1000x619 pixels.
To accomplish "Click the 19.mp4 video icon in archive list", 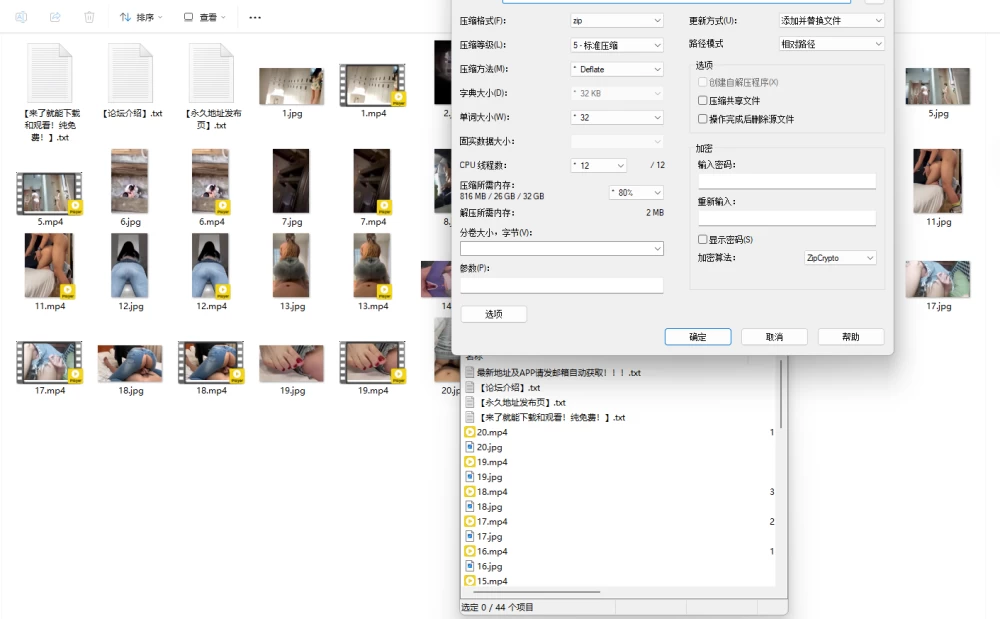I will [470, 462].
